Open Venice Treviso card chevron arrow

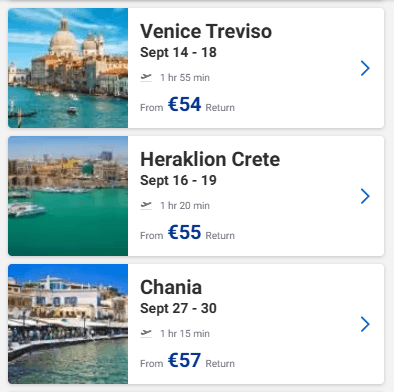[365, 68]
